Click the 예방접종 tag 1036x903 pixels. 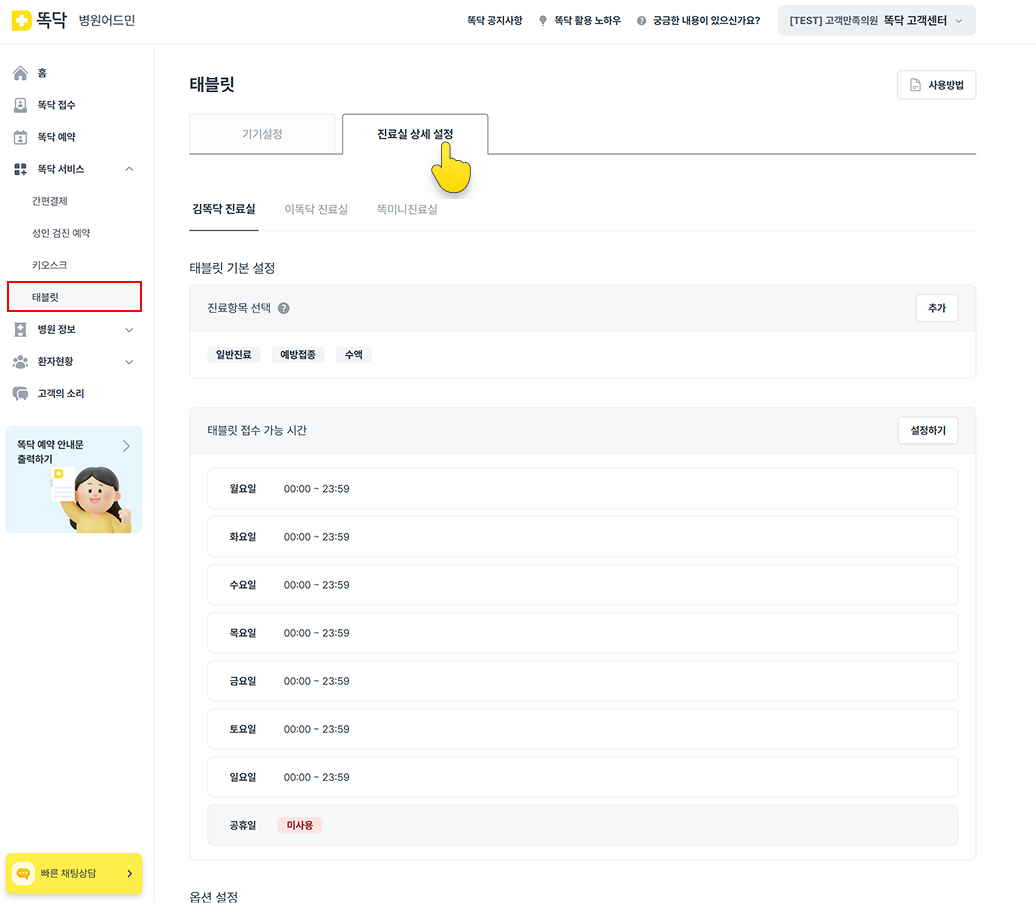tap(297, 355)
